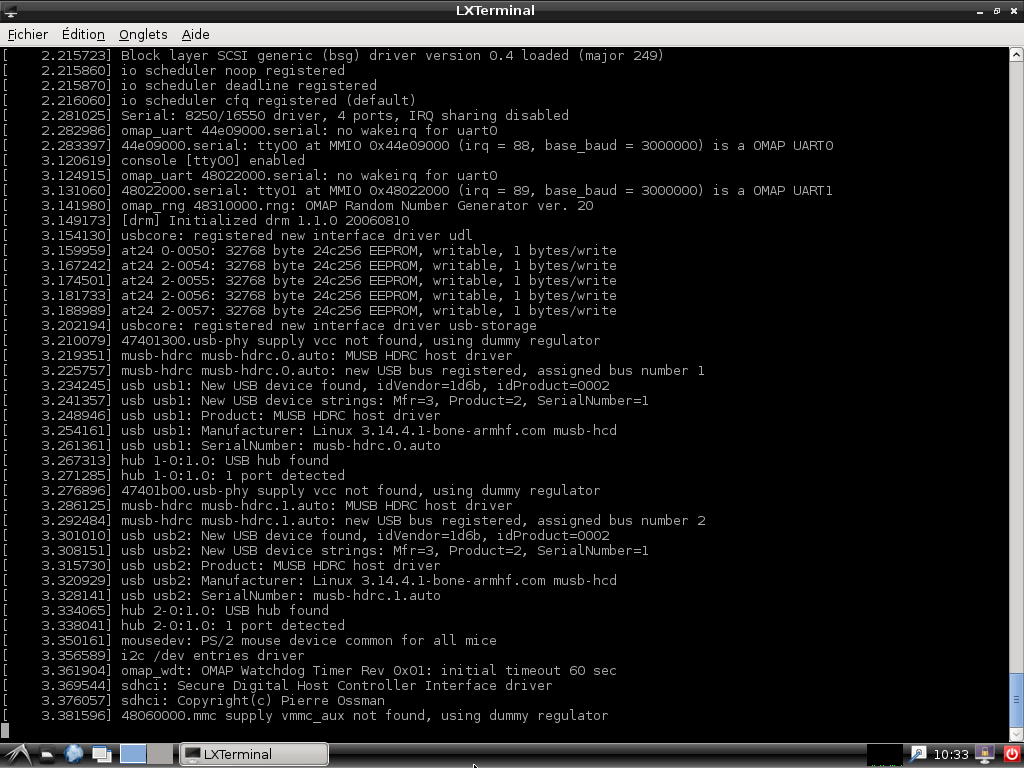Open the Aide menu
Viewport: 1024px width, 768px height.
pyautogui.click(x=196, y=34)
